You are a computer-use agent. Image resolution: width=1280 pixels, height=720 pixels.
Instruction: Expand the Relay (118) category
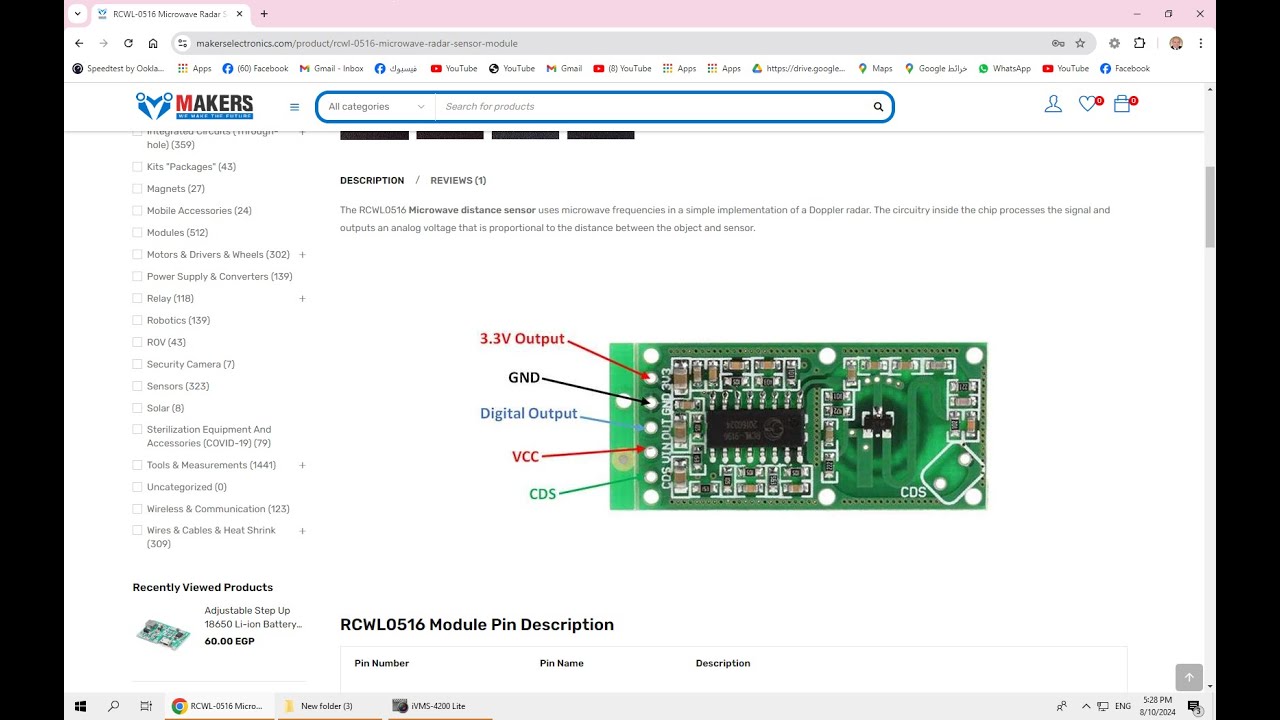[302, 299]
